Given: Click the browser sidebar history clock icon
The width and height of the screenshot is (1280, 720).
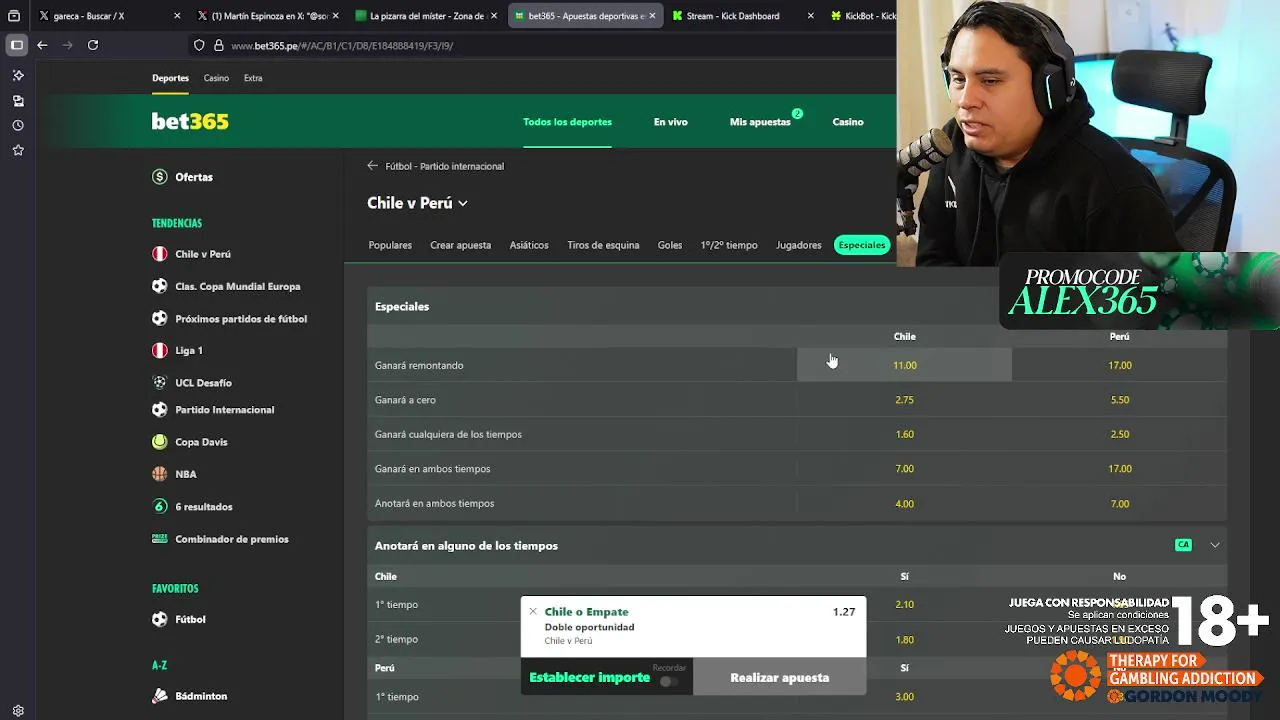Looking at the screenshot, I should point(18,125).
